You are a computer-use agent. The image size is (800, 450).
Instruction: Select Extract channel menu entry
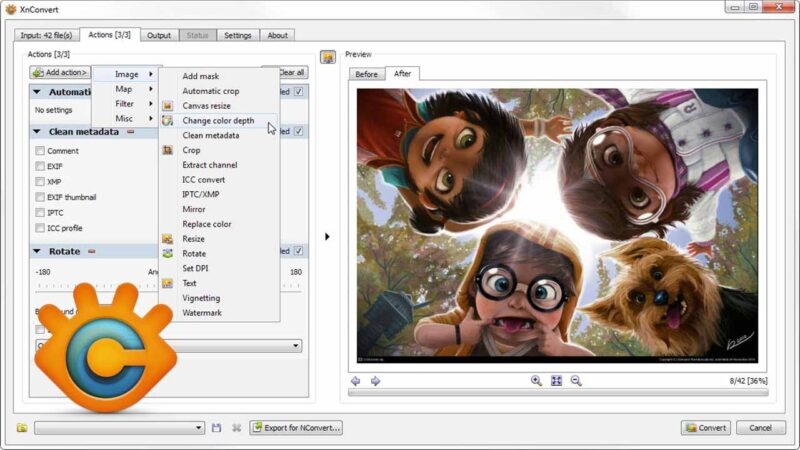(210, 165)
